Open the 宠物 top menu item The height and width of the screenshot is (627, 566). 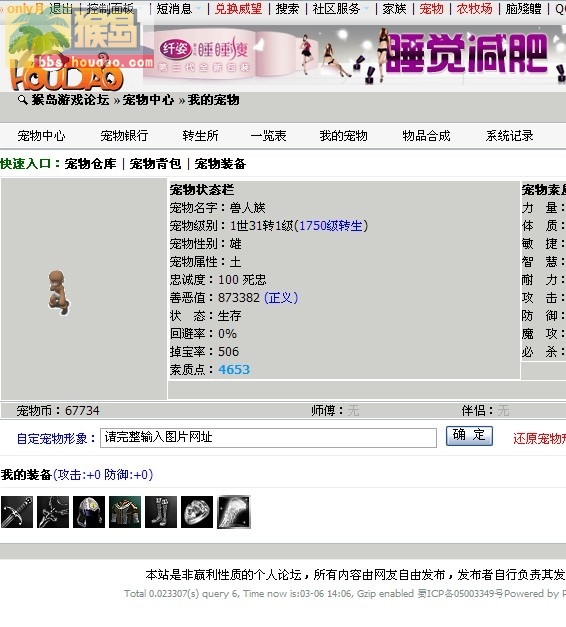pyautogui.click(x=432, y=9)
